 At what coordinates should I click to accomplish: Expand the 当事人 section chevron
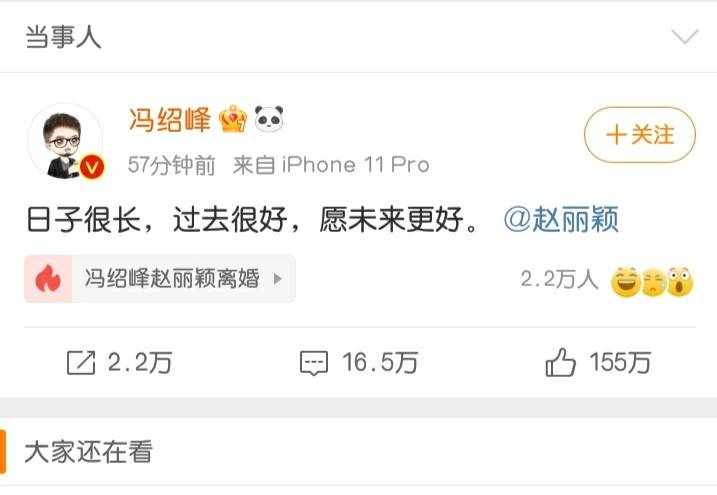click(x=685, y=36)
